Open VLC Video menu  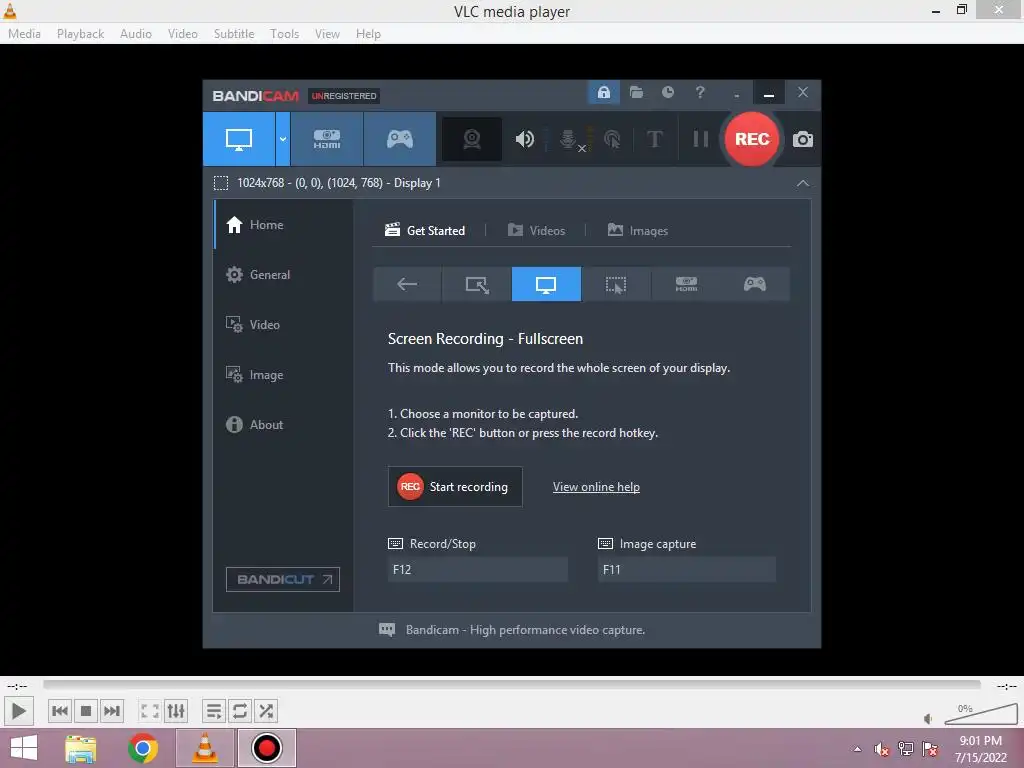click(x=183, y=34)
